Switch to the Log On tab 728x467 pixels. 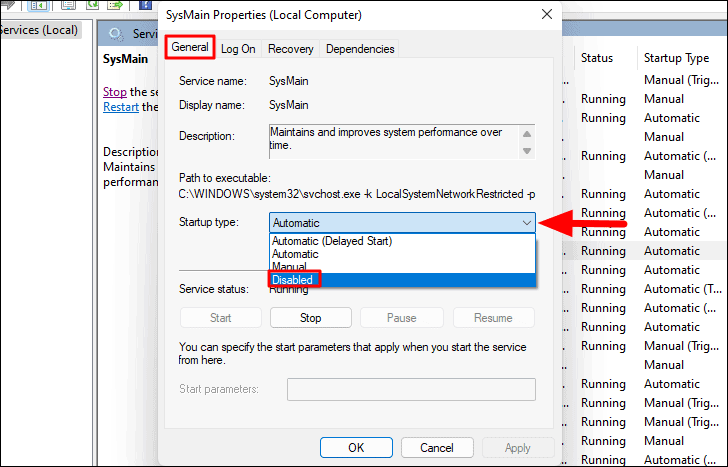click(x=238, y=49)
